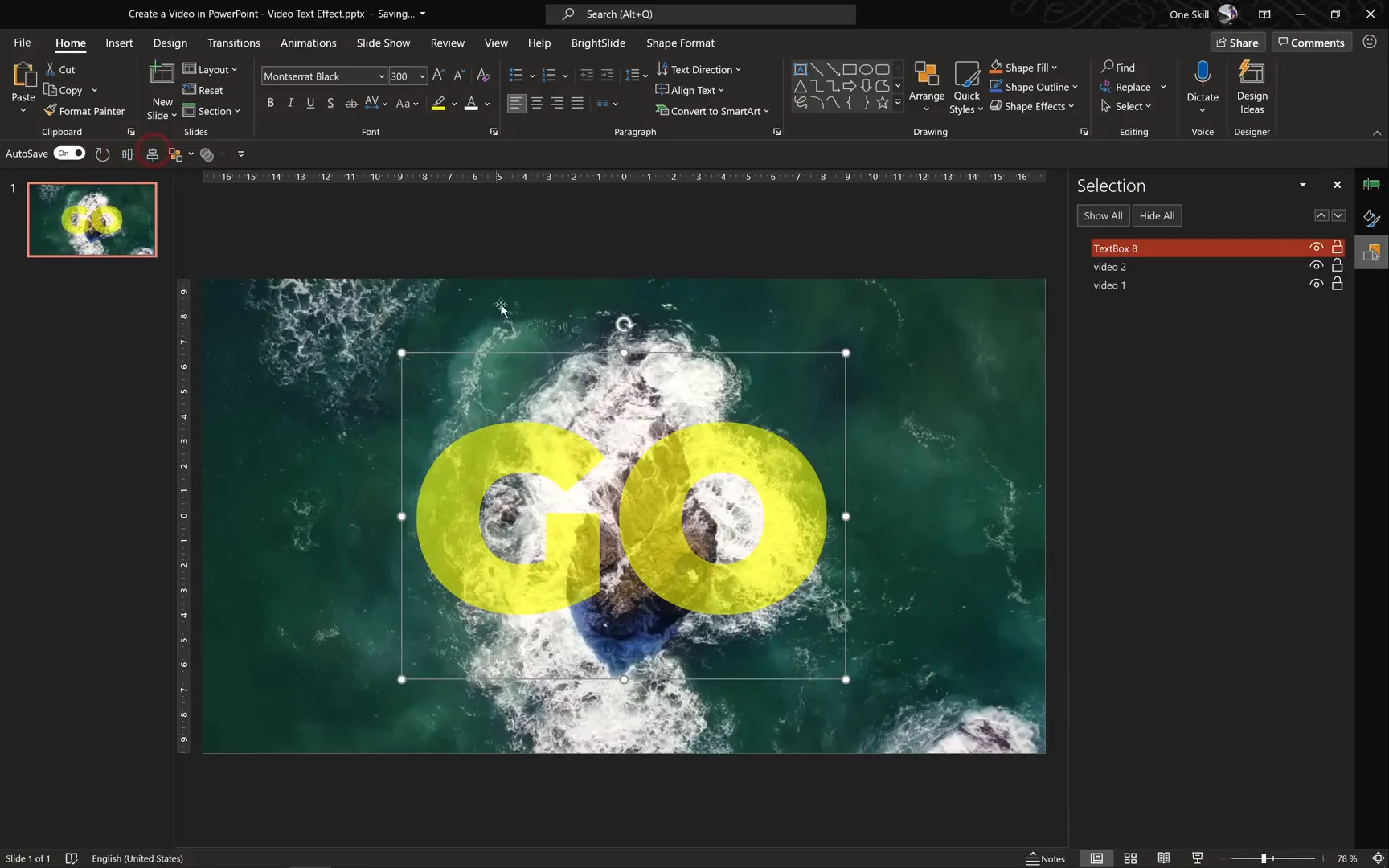Image resolution: width=1389 pixels, height=868 pixels.
Task: Click the Show All button
Action: [x=1103, y=215]
